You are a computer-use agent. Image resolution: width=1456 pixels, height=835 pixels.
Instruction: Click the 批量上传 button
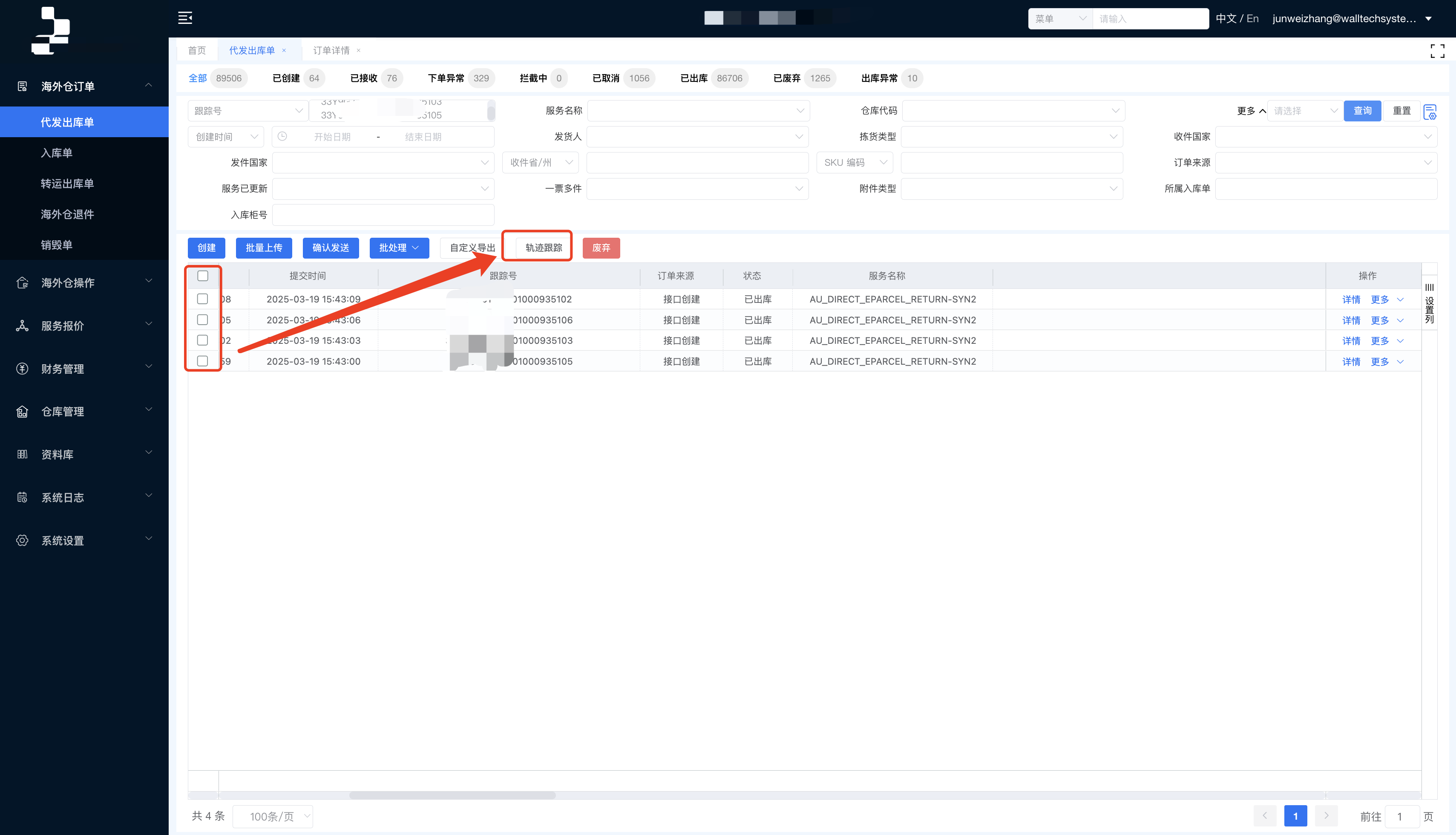(264, 248)
